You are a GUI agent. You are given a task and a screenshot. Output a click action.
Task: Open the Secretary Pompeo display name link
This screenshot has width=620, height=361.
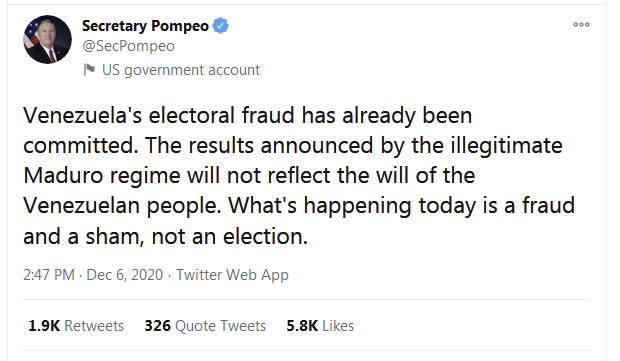pos(145,26)
